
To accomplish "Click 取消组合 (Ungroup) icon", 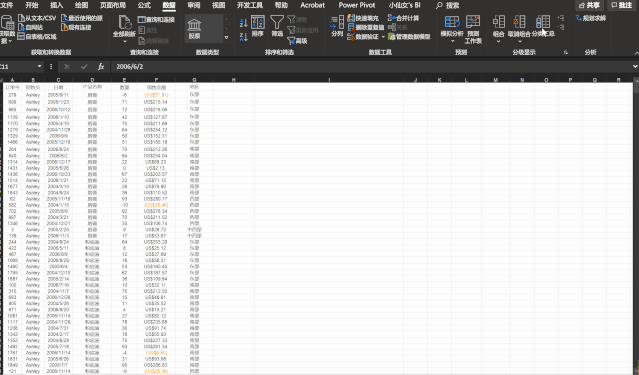I will 519,22.
